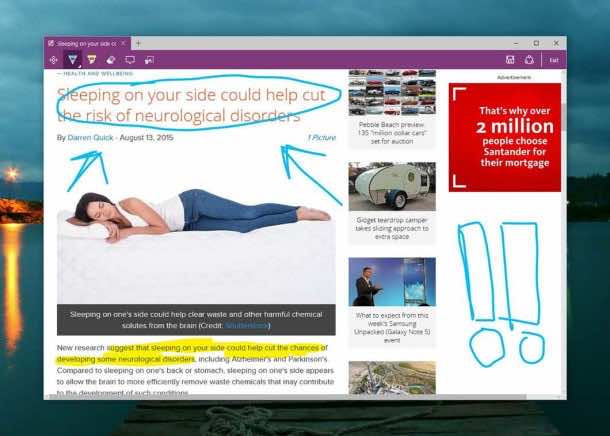
Task: Close the 'Sleeping on your side' tab
Action: 124,43
